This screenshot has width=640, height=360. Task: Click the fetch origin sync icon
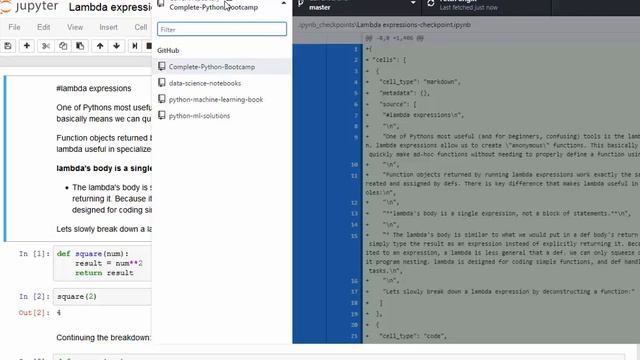(431, 3)
